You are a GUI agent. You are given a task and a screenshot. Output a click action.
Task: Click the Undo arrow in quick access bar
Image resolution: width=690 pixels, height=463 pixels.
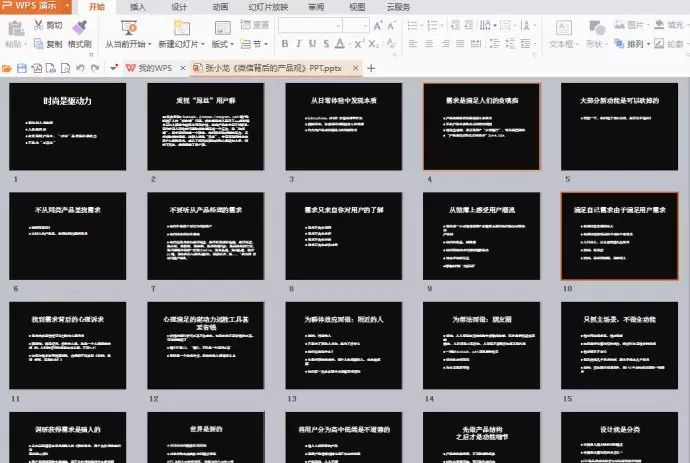coord(80,68)
